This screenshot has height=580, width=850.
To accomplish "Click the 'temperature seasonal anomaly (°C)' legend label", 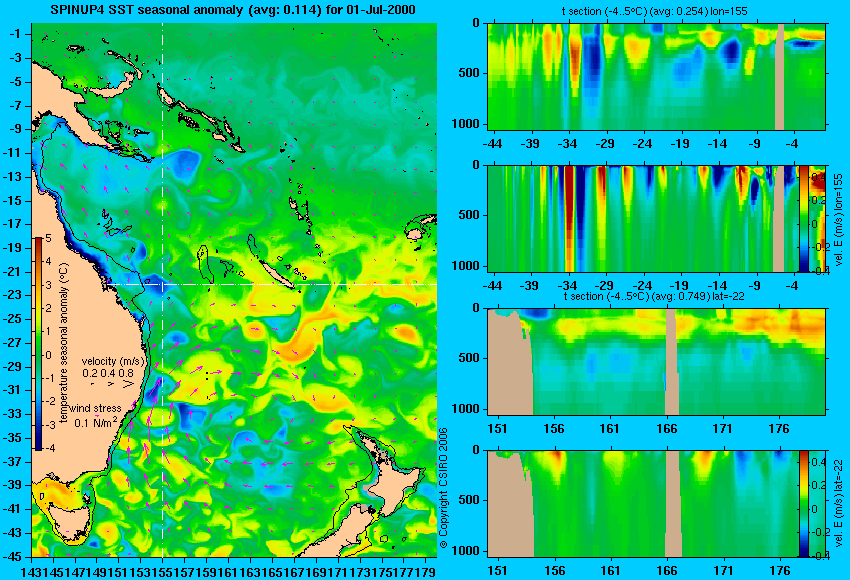I will [x=64, y=343].
